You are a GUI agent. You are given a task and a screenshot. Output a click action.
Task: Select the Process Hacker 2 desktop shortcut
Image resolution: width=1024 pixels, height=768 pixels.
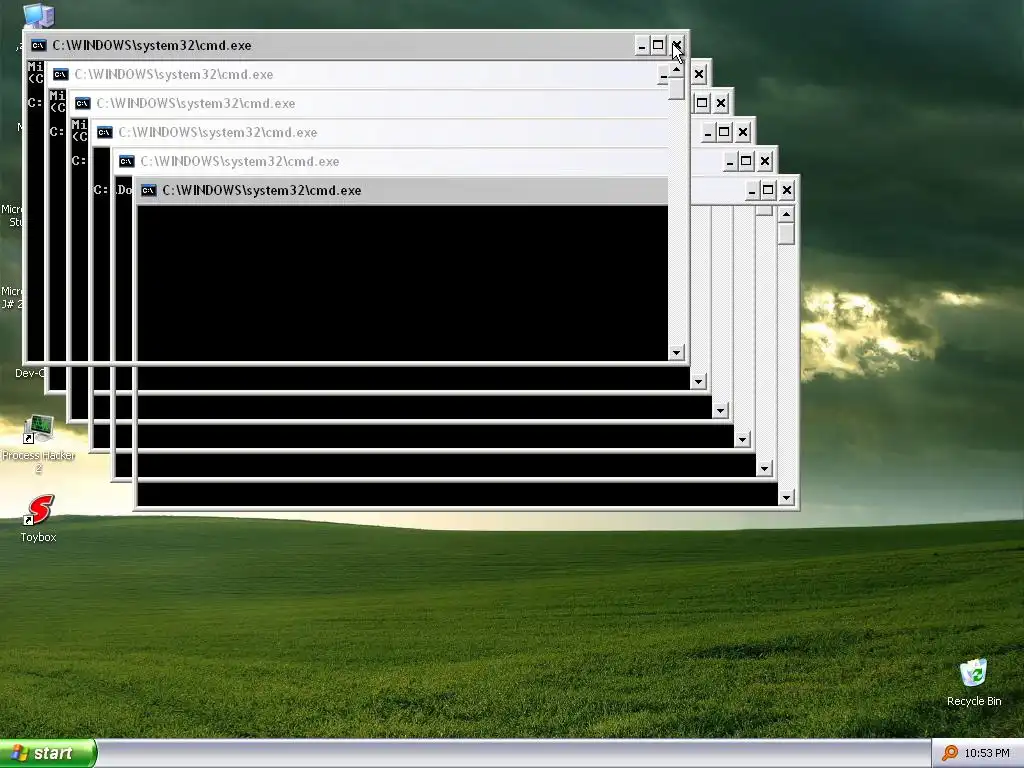point(39,444)
